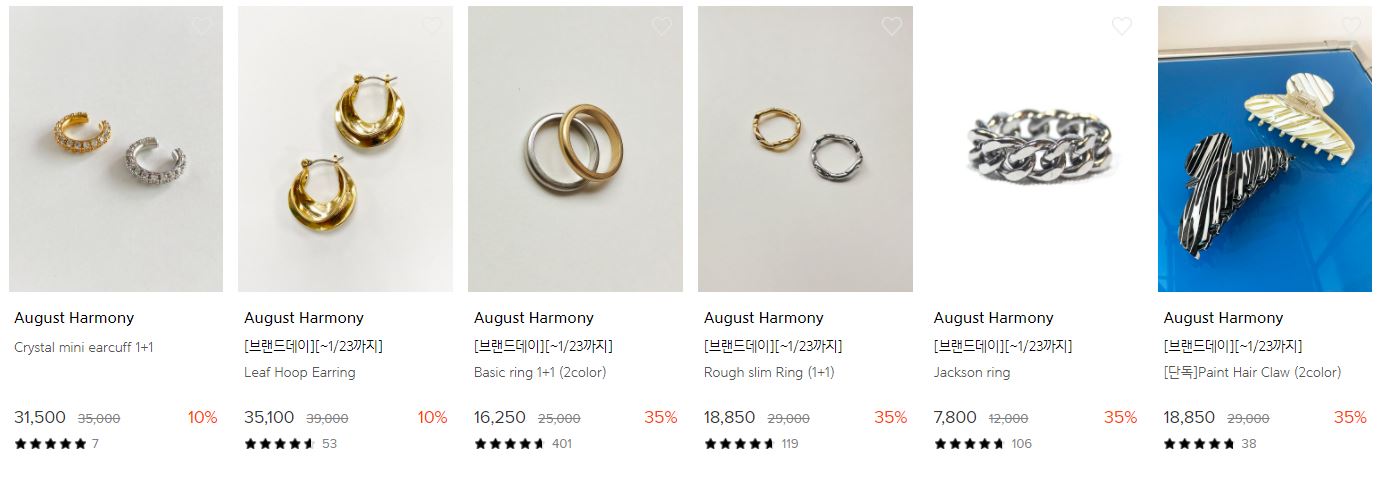The height and width of the screenshot is (488, 1389).
Task: Open the Crystal mini earcuff product photo
Action: tap(116, 149)
